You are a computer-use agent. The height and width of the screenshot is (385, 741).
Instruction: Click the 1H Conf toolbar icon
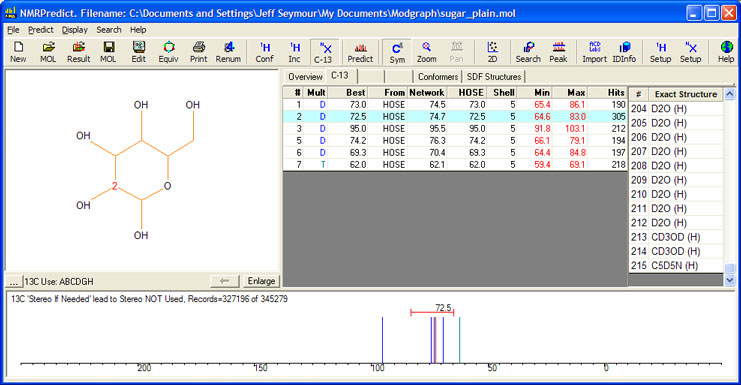tap(265, 52)
